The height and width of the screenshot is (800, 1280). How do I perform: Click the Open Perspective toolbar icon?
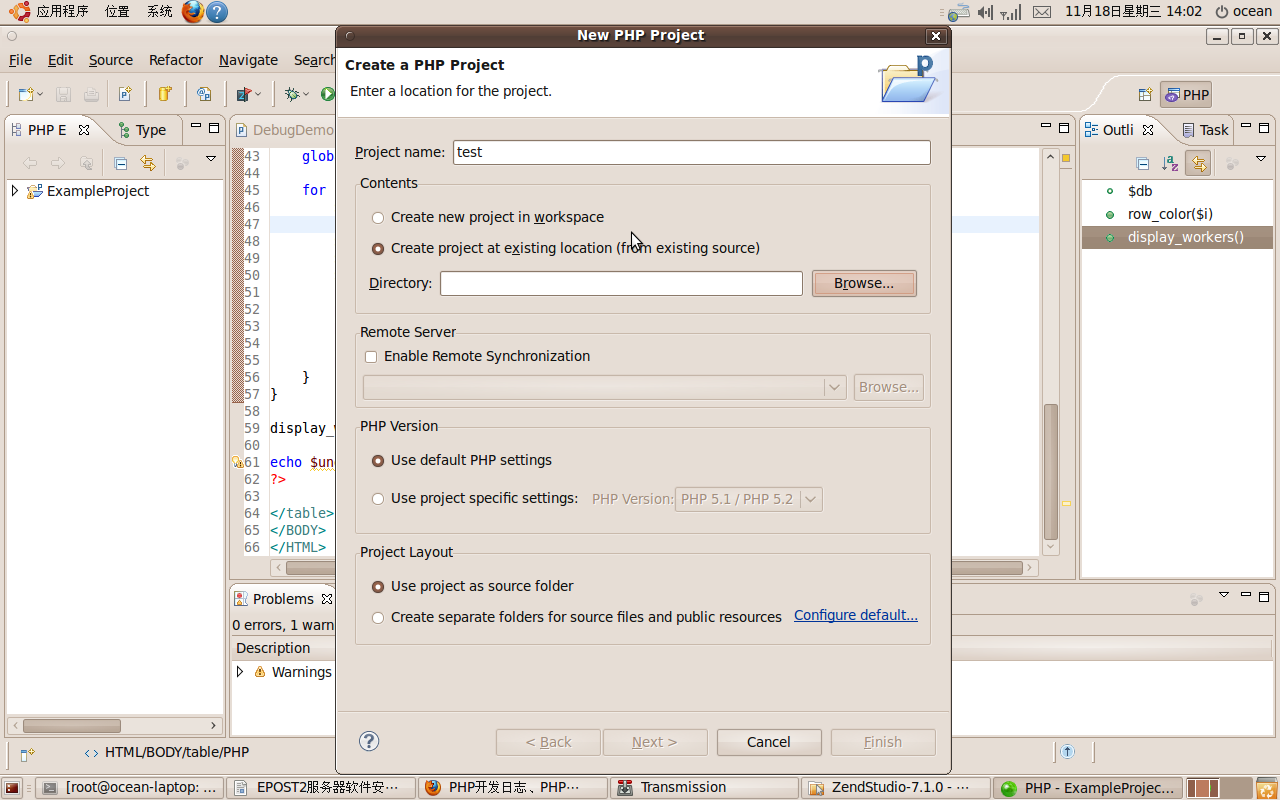[x=1145, y=95]
